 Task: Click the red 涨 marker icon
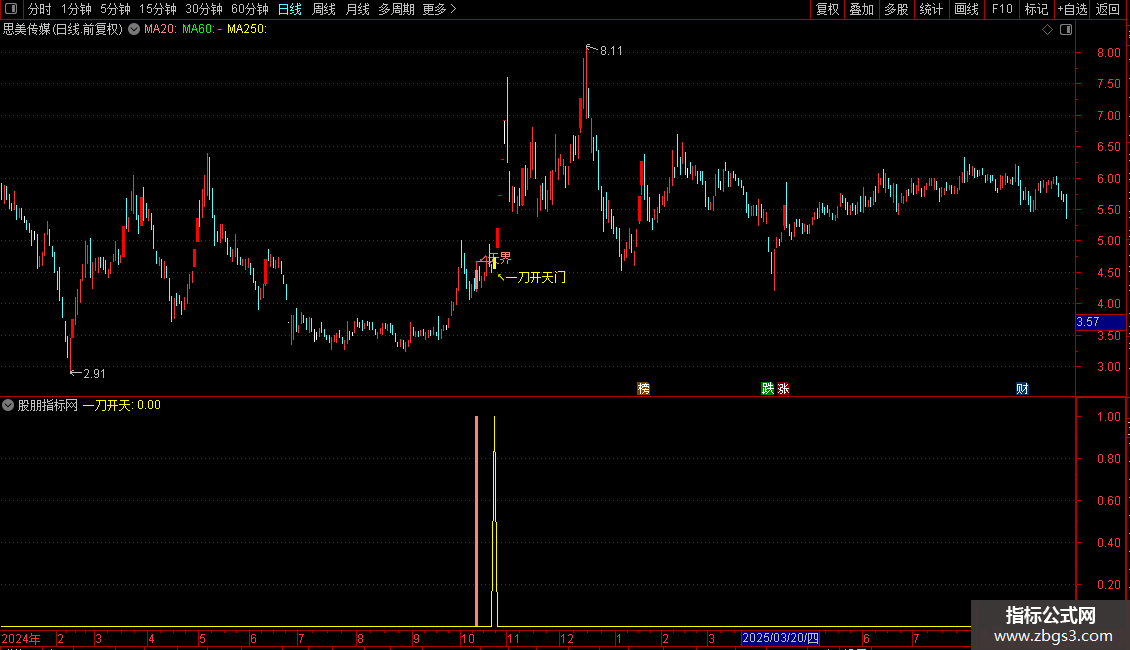tap(783, 388)
